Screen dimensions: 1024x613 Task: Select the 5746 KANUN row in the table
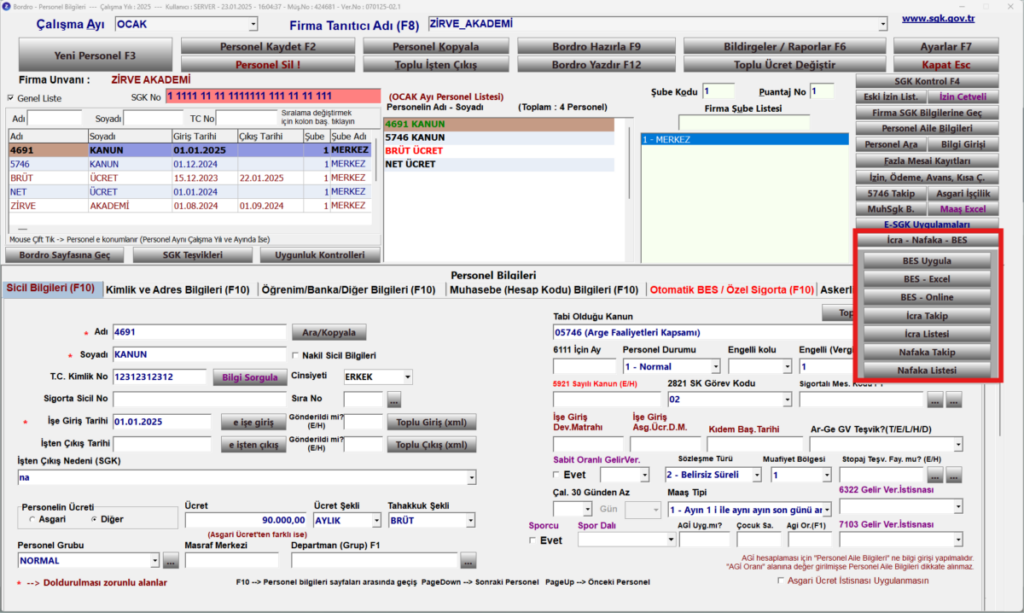(189, 164)
